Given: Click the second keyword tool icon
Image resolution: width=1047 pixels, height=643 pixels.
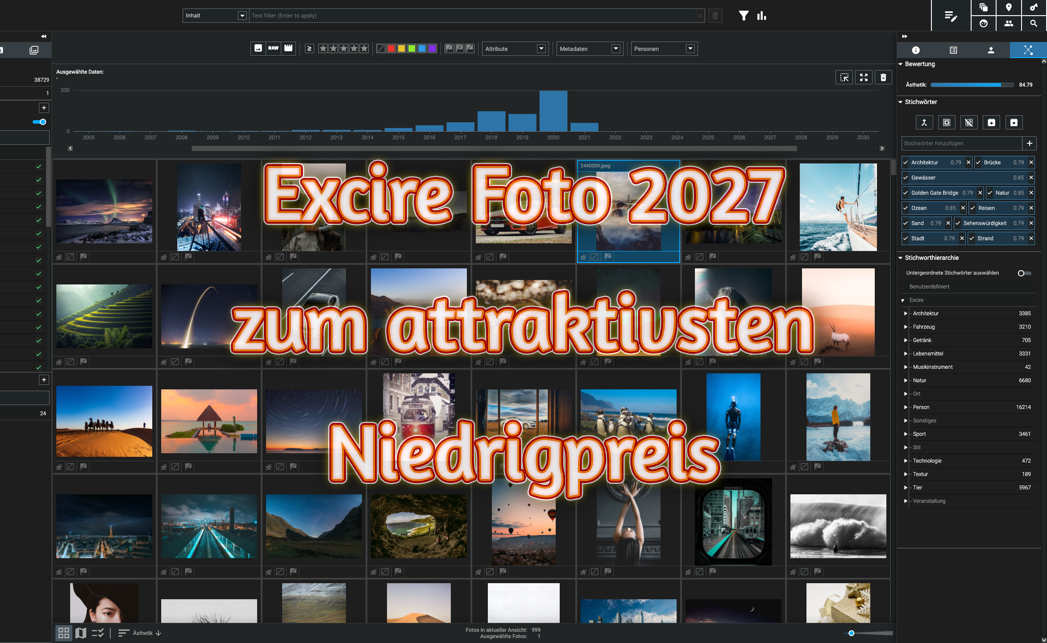Looking at the screenshot, I should click(946, 122).
